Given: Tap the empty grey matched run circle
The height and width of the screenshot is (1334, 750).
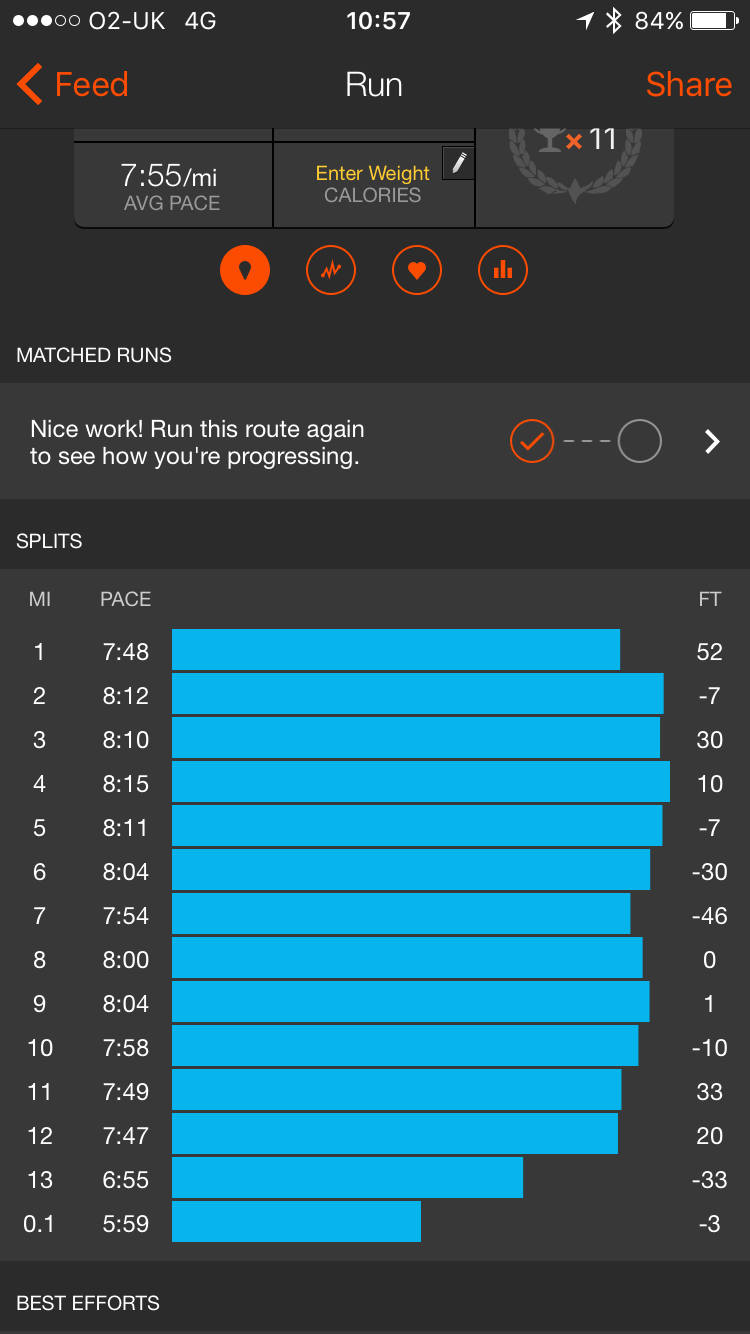Looking at the screenshot, I should tap(640, 441).
